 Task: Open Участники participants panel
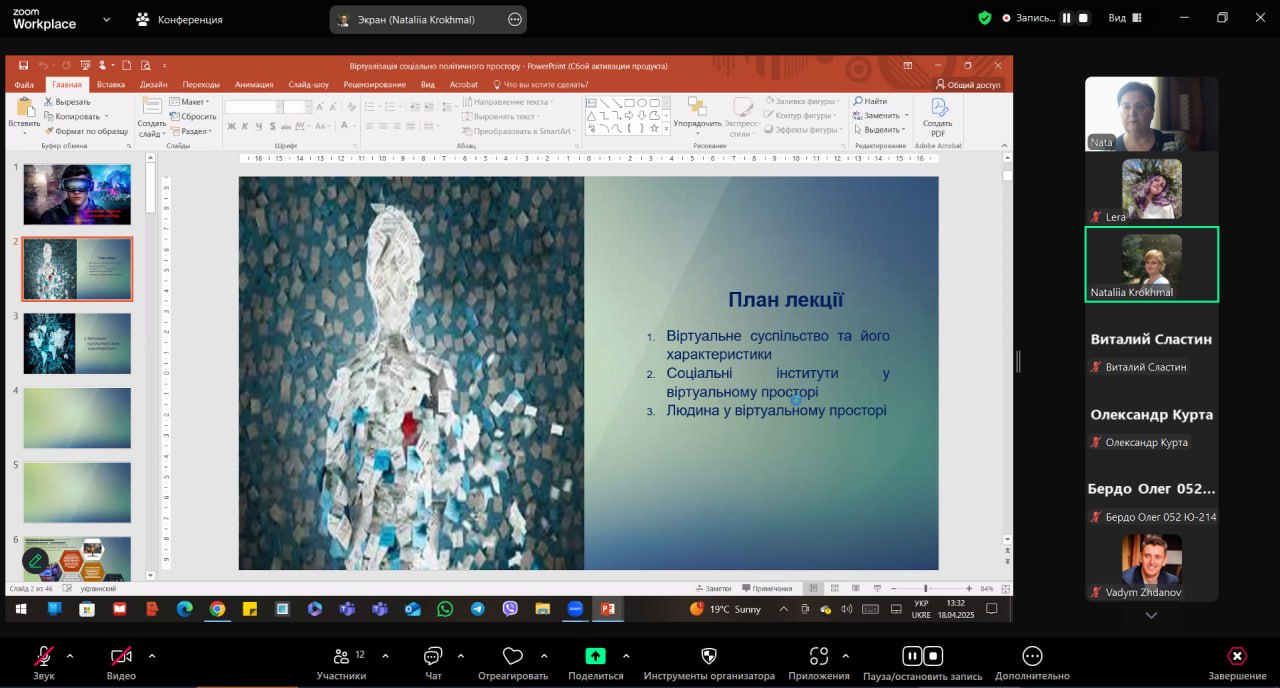click(x=342, y=657)
